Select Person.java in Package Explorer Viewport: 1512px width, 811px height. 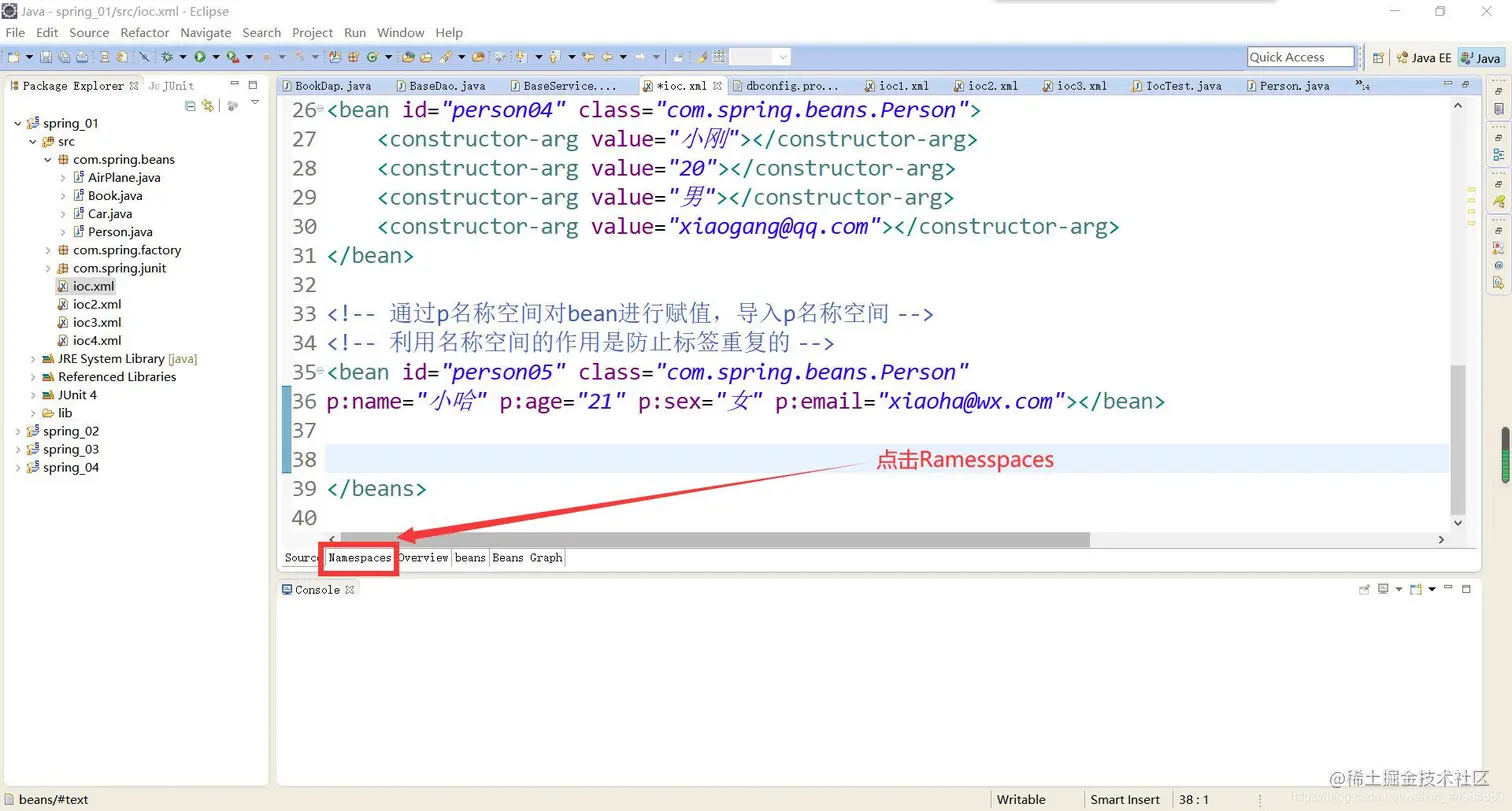tap(120, 232)
